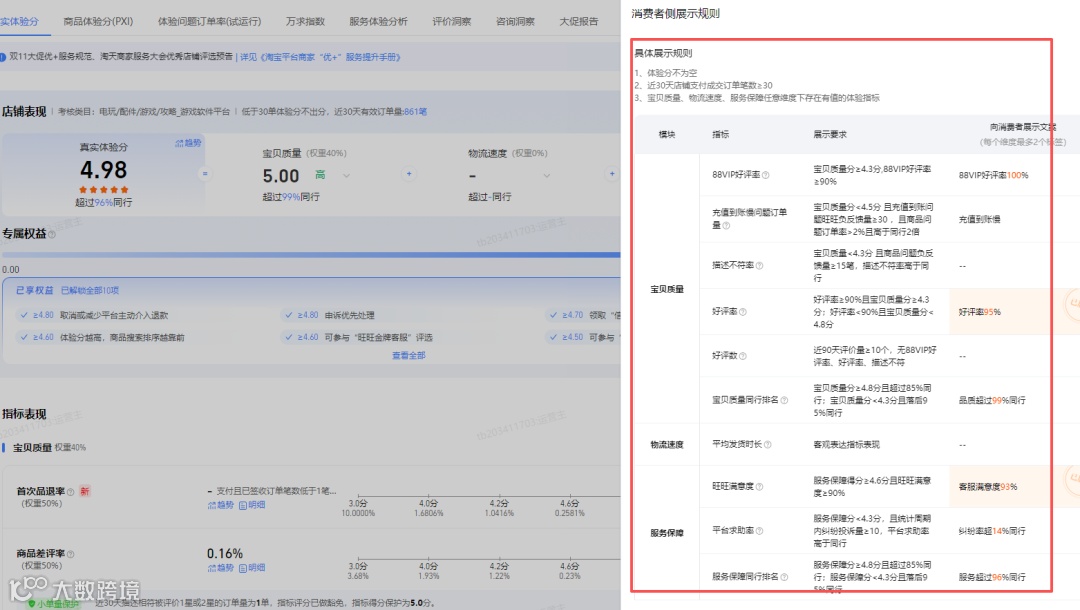Open 明细 details for 商品差评率
Screen dimensions: 1080x610
pyautogui.click(x=252, y=568)
